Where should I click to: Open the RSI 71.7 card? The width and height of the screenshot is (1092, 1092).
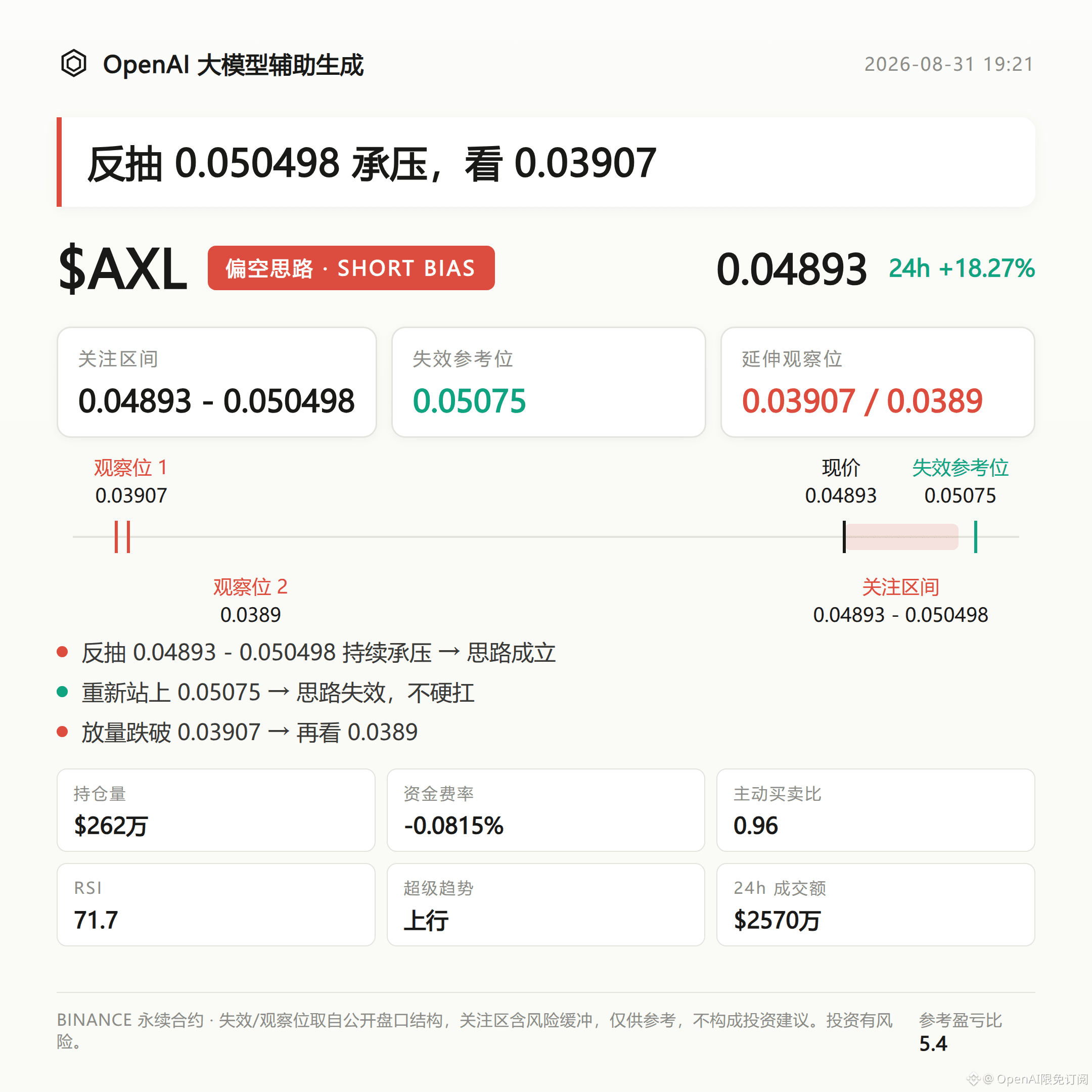[216, 904]
